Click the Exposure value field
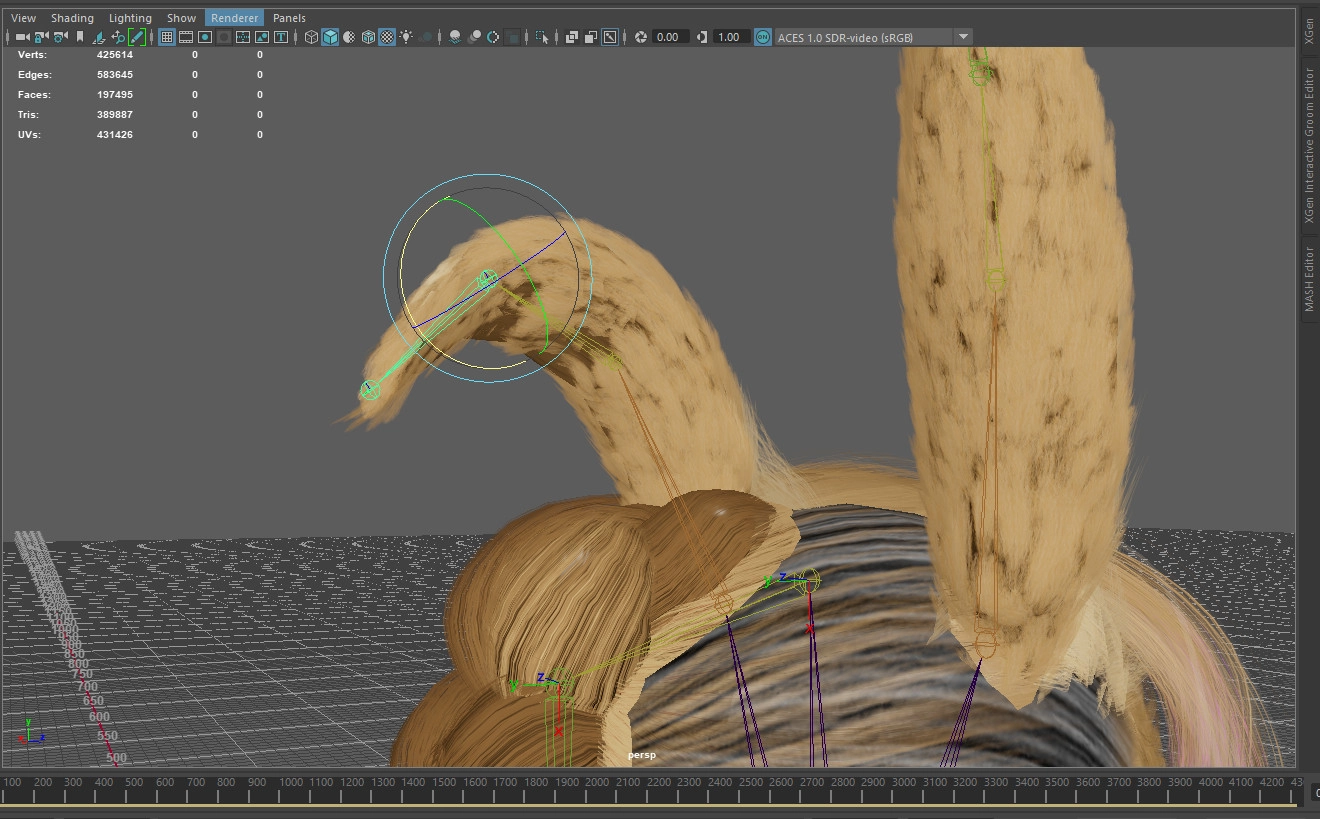 point(668,37)
